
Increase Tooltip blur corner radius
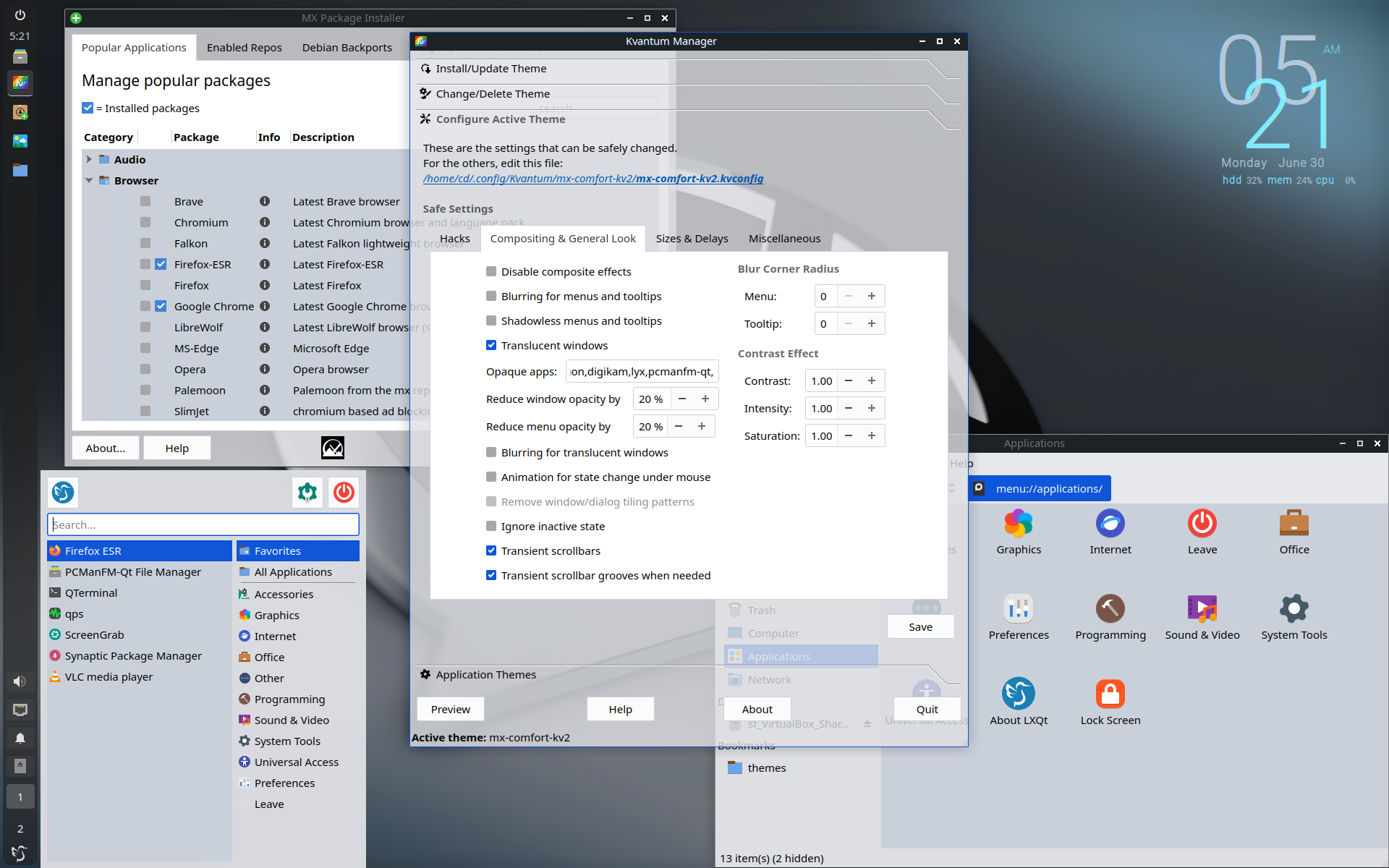click(872, 323)
